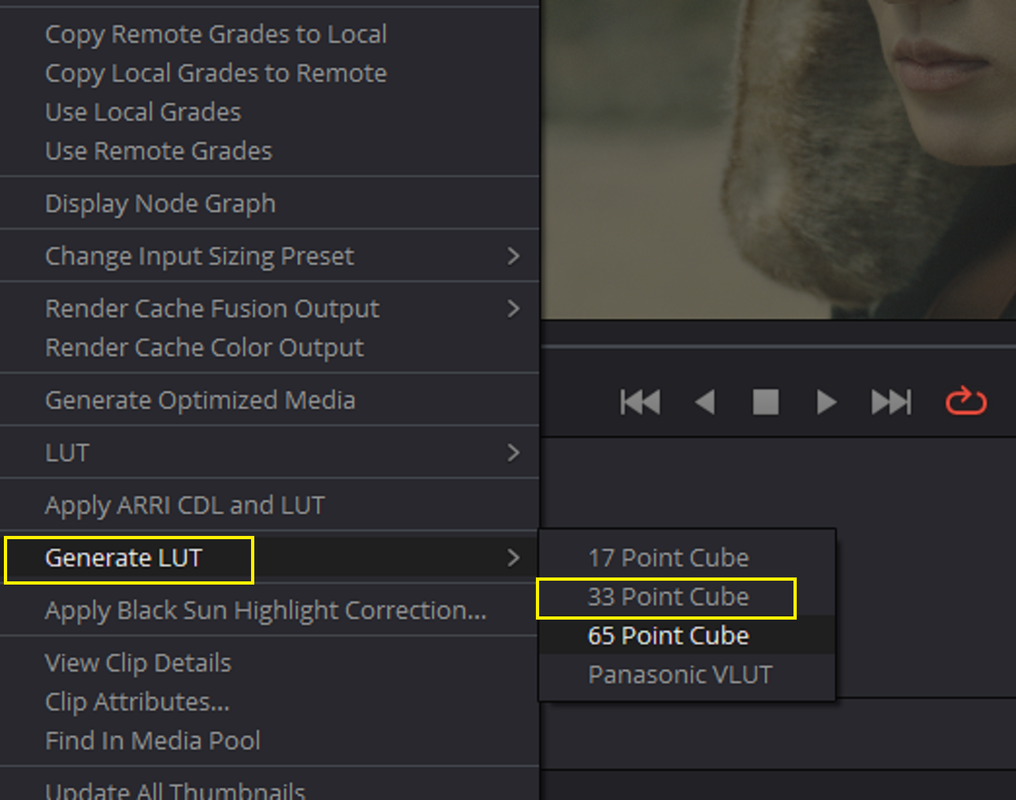Open Apply Black Sun Highlight Correction
The width and height of the screenshot is (1016, 800).
point(266,610)
